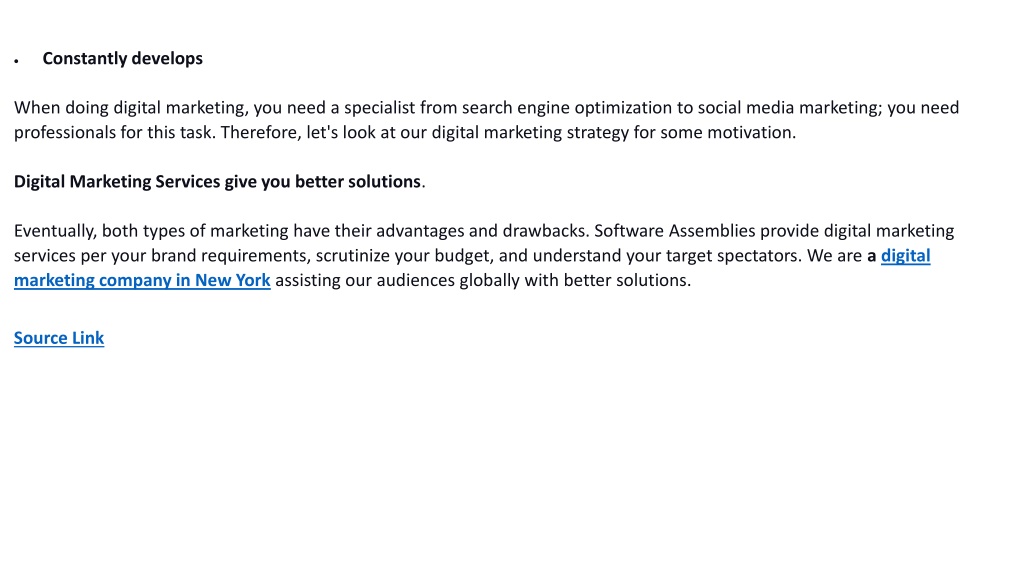The image size is (1024, 576).
Task: Click the 'Constantly develops' bullet heading
Action: pyautogui.click(x=123, y=59)
